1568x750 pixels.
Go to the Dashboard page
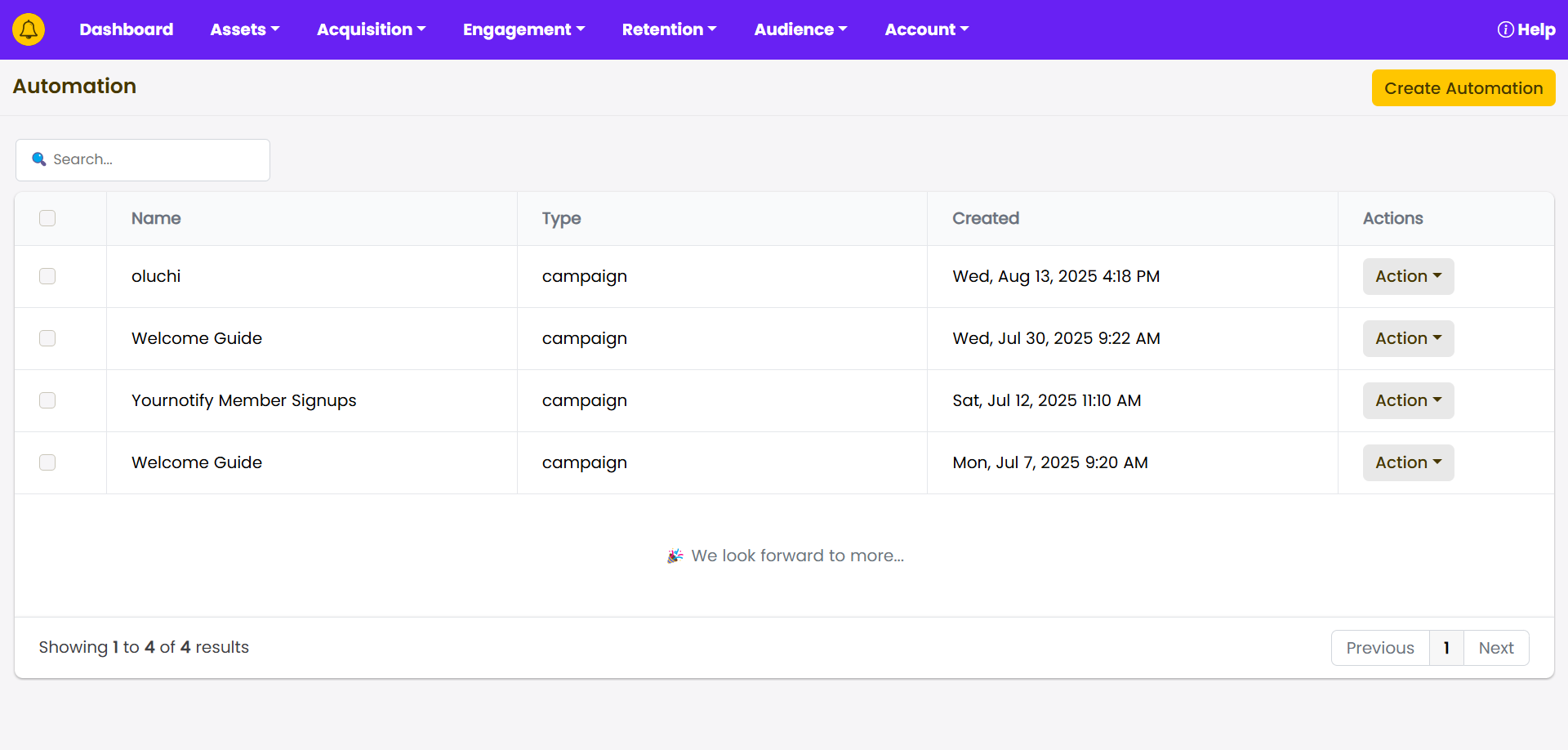tap(126, 29)
